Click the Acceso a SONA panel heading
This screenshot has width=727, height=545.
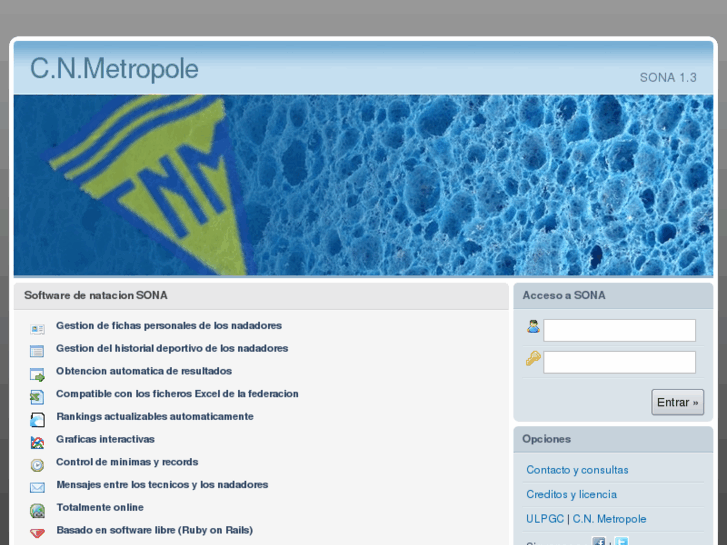(x=564, y=295)
